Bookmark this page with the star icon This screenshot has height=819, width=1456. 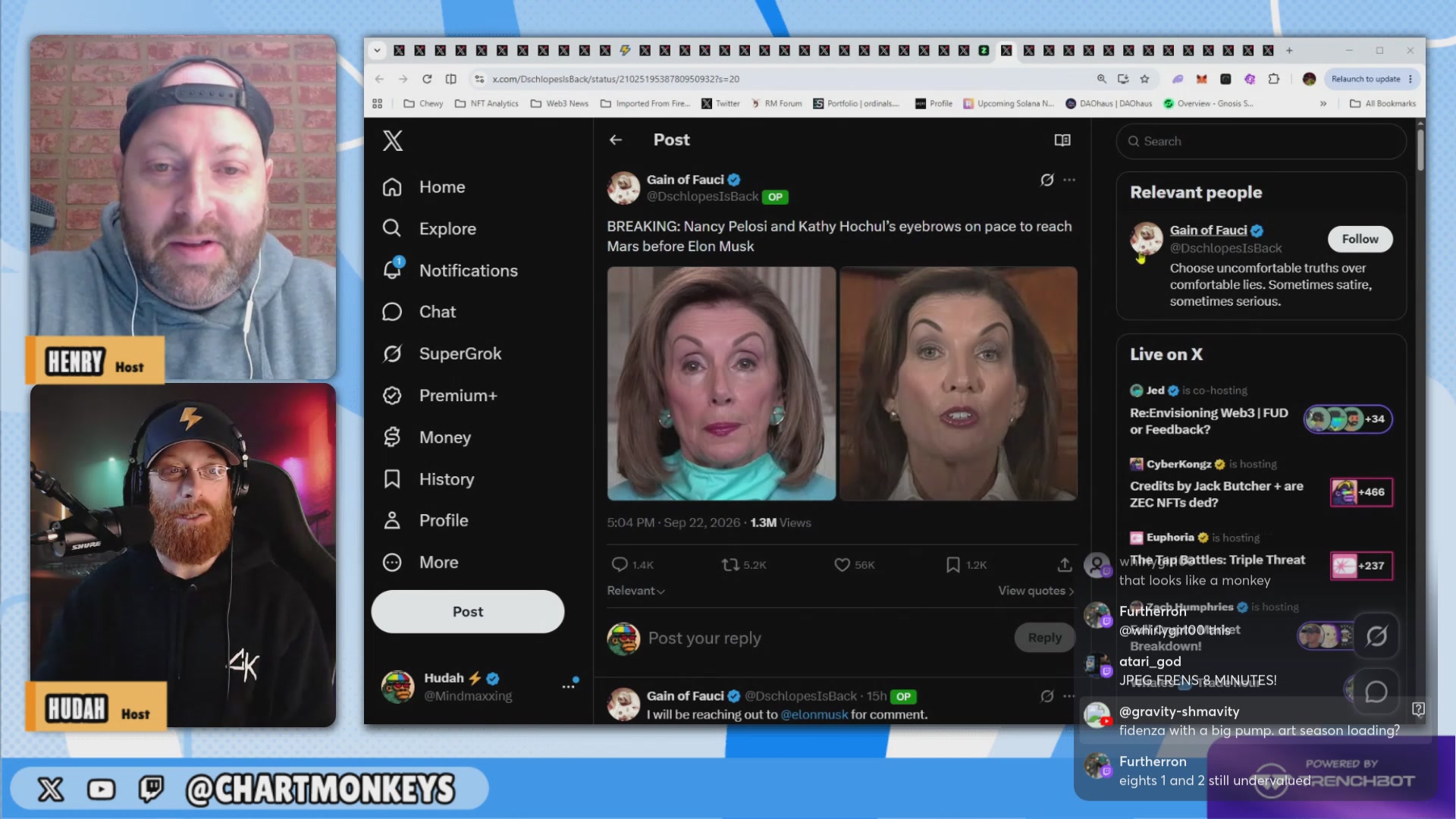point(1144,79)
